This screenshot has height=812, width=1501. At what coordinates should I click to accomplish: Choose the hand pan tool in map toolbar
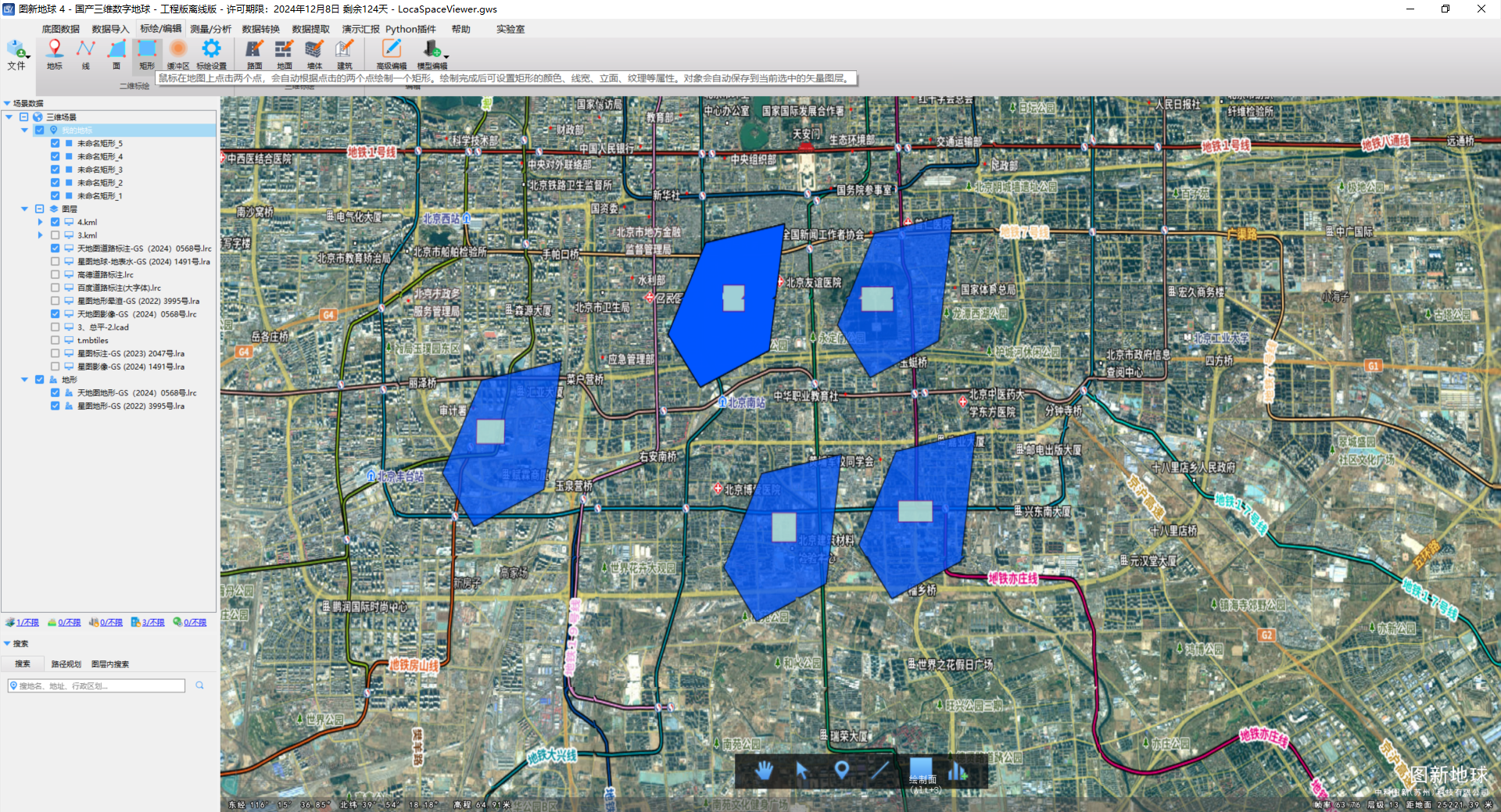point(764,771)
